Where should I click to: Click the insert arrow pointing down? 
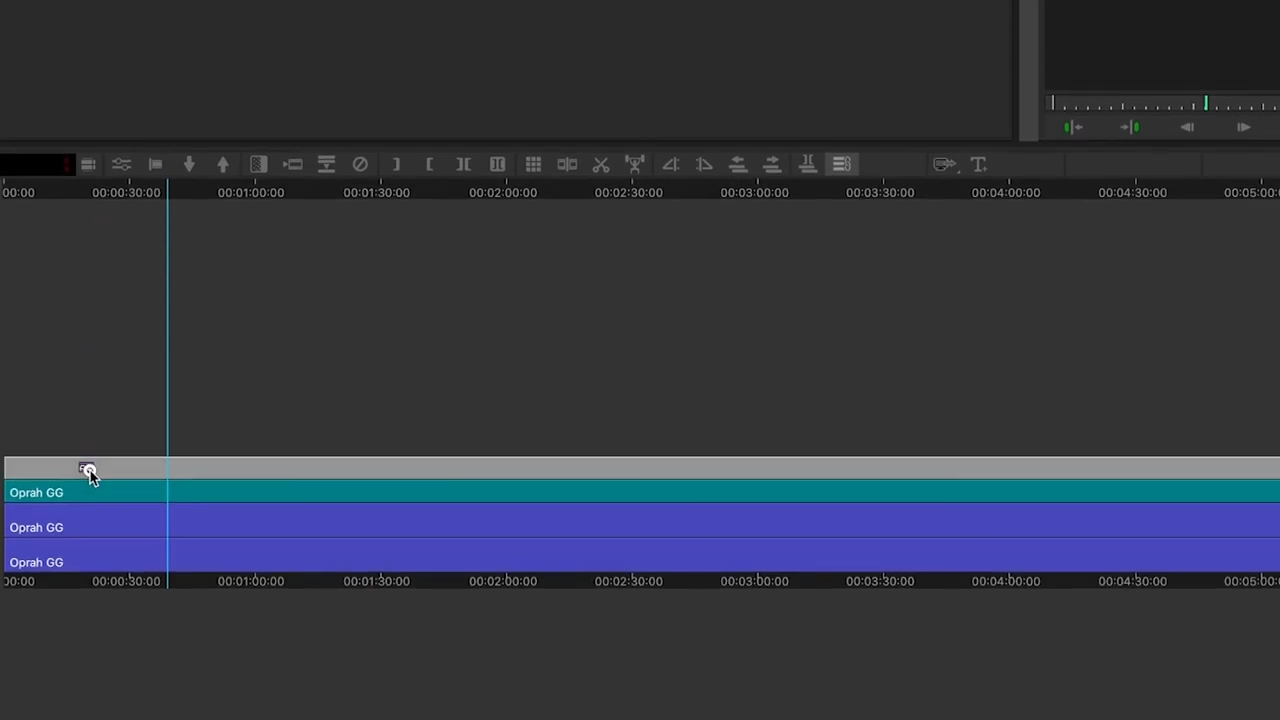point(189,164)
